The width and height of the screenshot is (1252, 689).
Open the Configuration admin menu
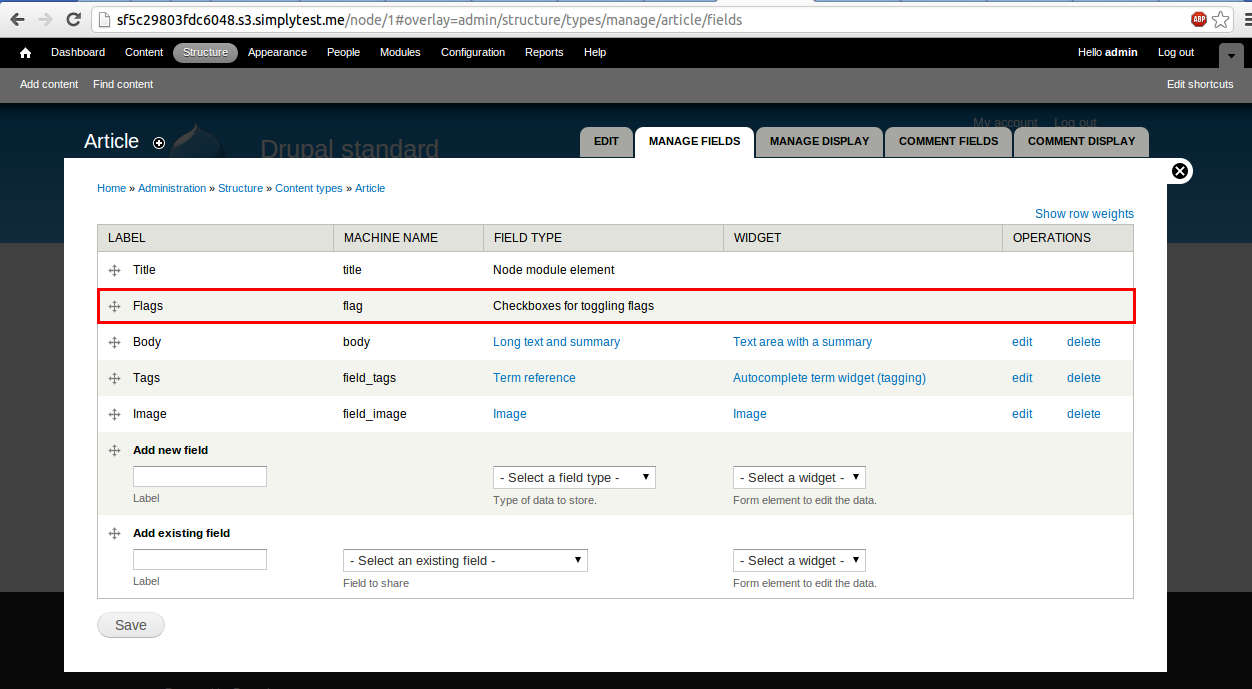tap(473, 53)
